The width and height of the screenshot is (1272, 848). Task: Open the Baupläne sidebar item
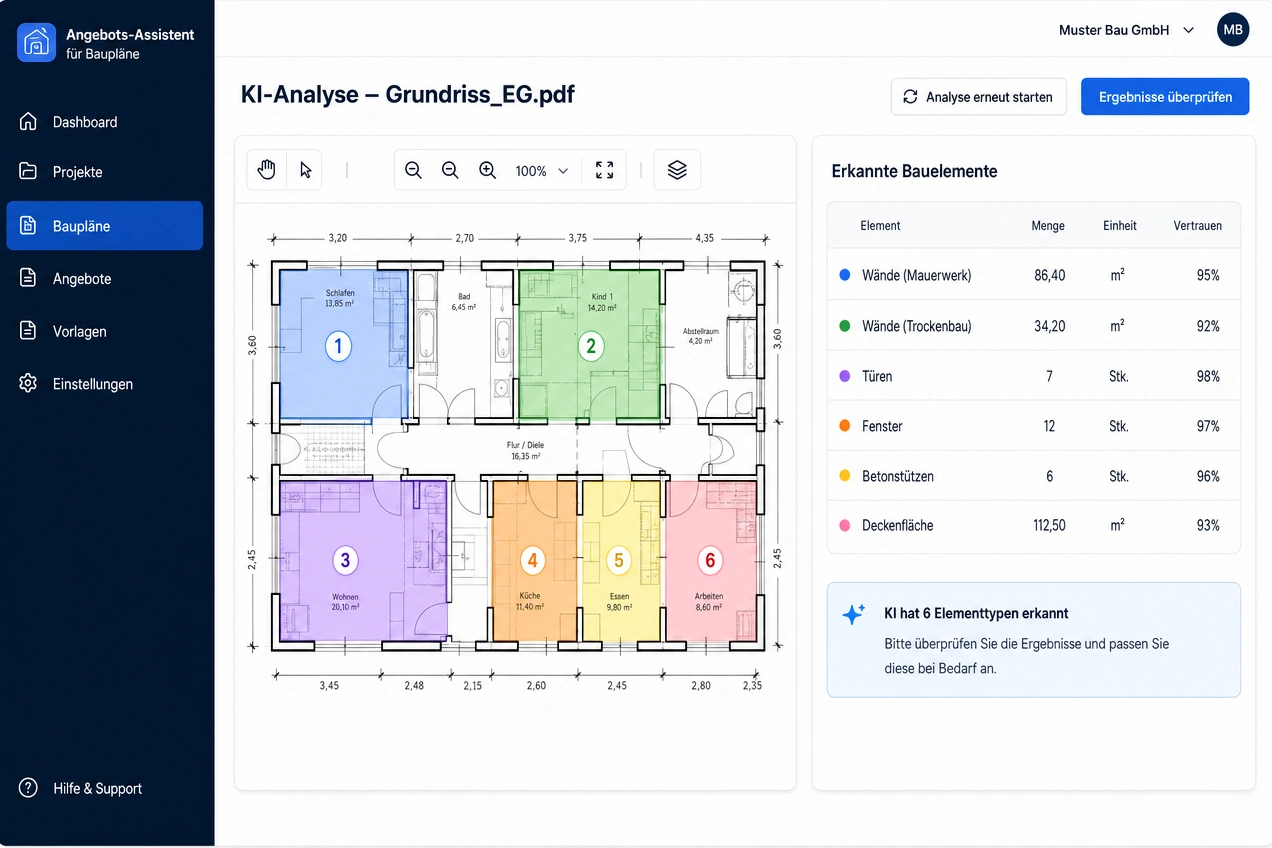104,226
